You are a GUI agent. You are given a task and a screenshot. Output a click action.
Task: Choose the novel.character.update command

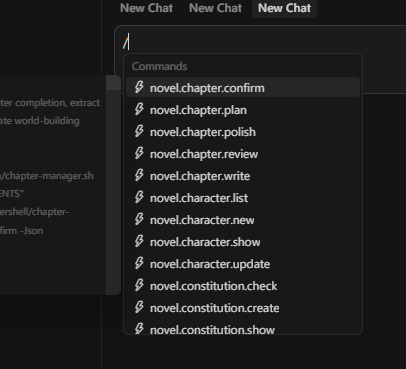coord(243,264)
